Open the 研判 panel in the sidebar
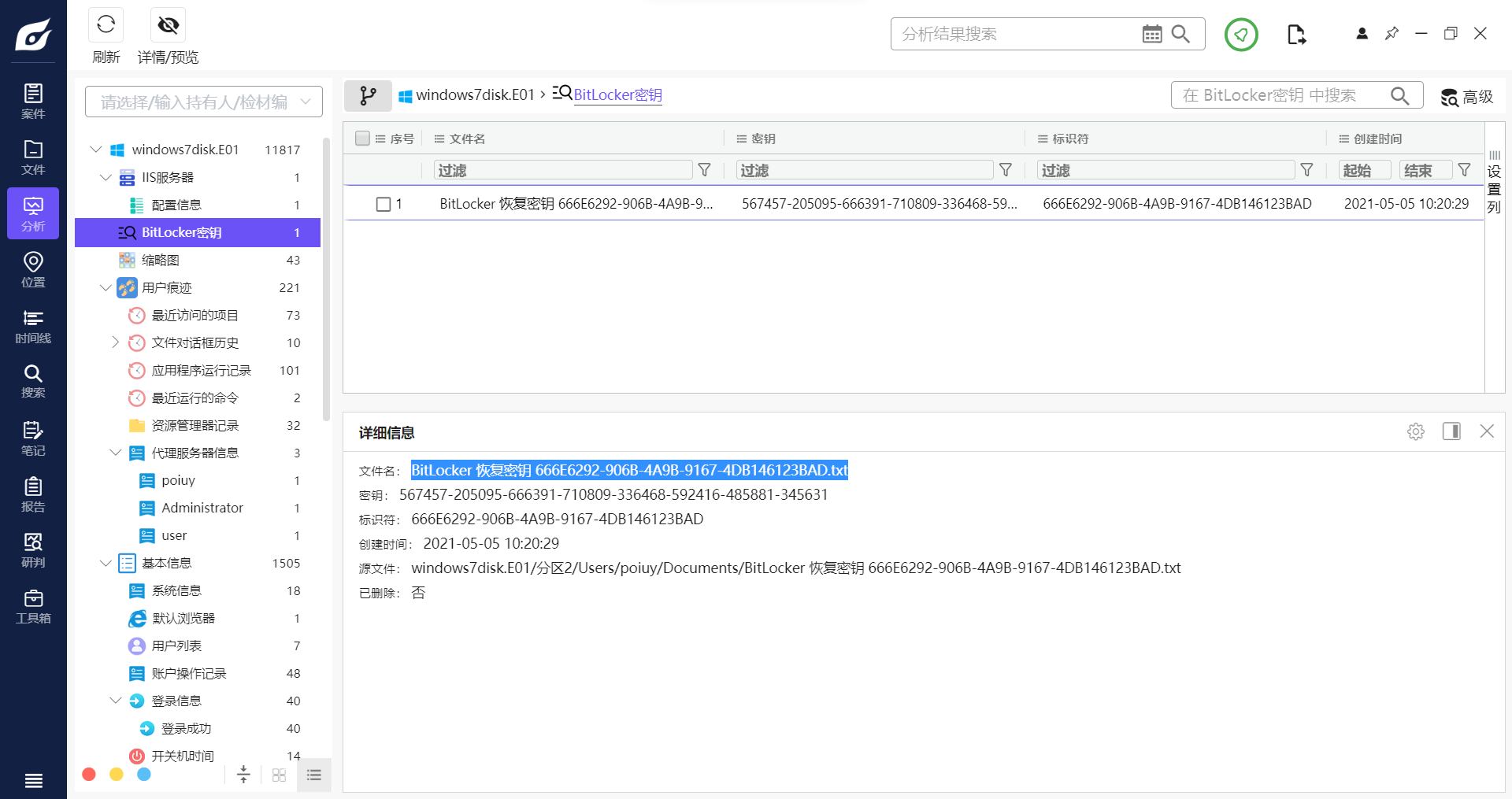The width and height of the screenshot is (1512, 799). [x=32, y=549]
